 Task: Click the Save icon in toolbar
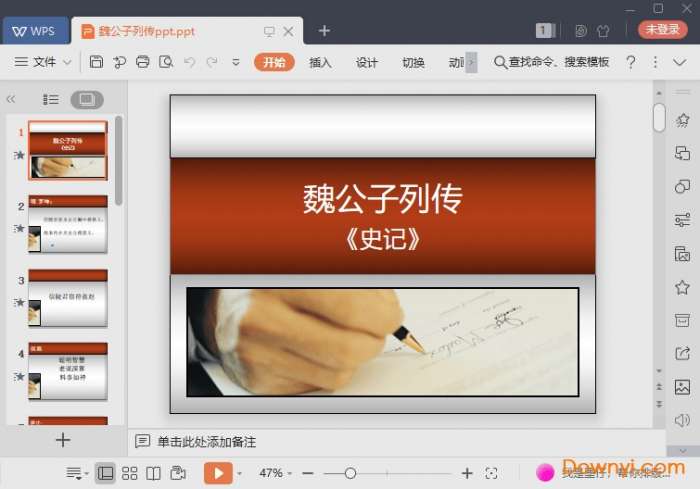tap(96, 62)
